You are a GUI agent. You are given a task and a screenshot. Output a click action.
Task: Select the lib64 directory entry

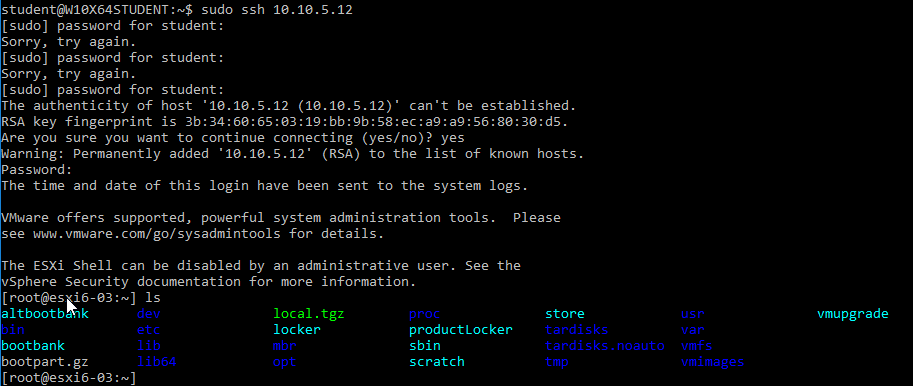click(156, 362)
